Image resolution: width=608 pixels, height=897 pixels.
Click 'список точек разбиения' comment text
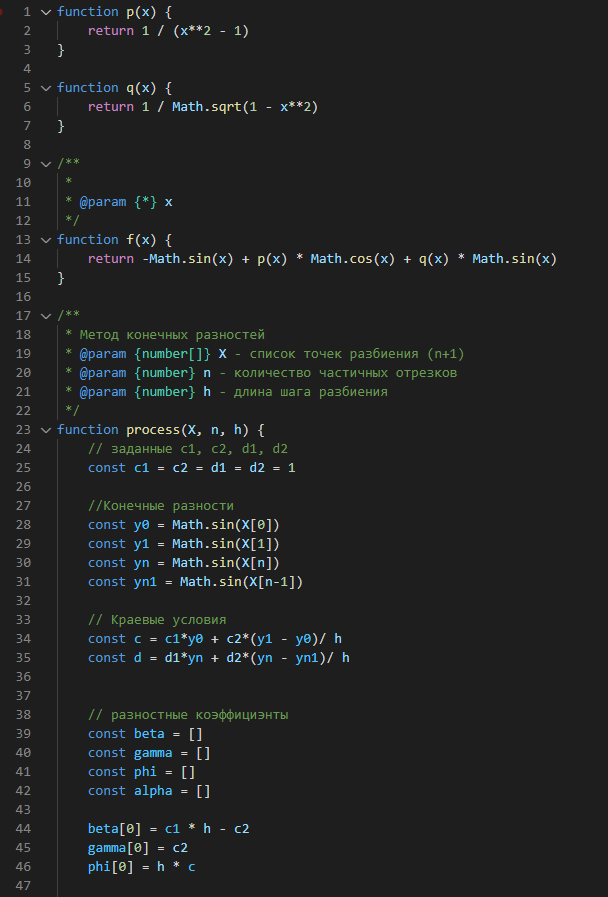(334, 354)
